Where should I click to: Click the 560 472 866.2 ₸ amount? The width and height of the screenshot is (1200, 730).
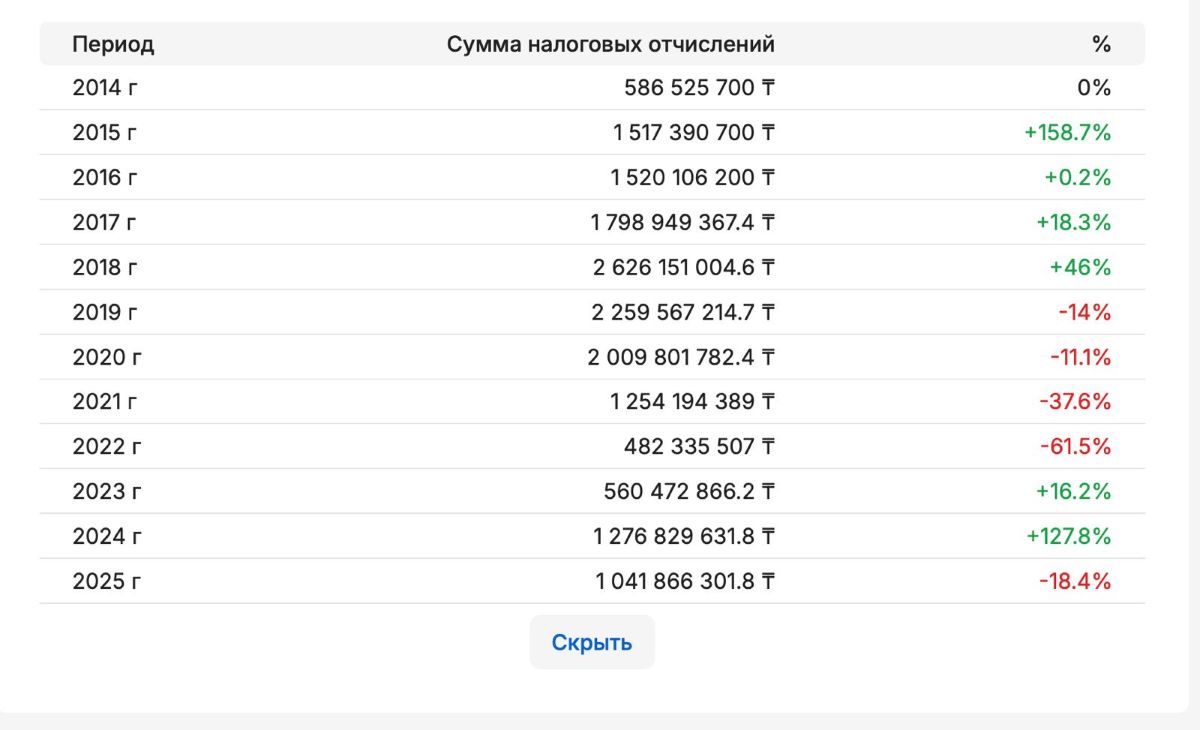[689, 492]
